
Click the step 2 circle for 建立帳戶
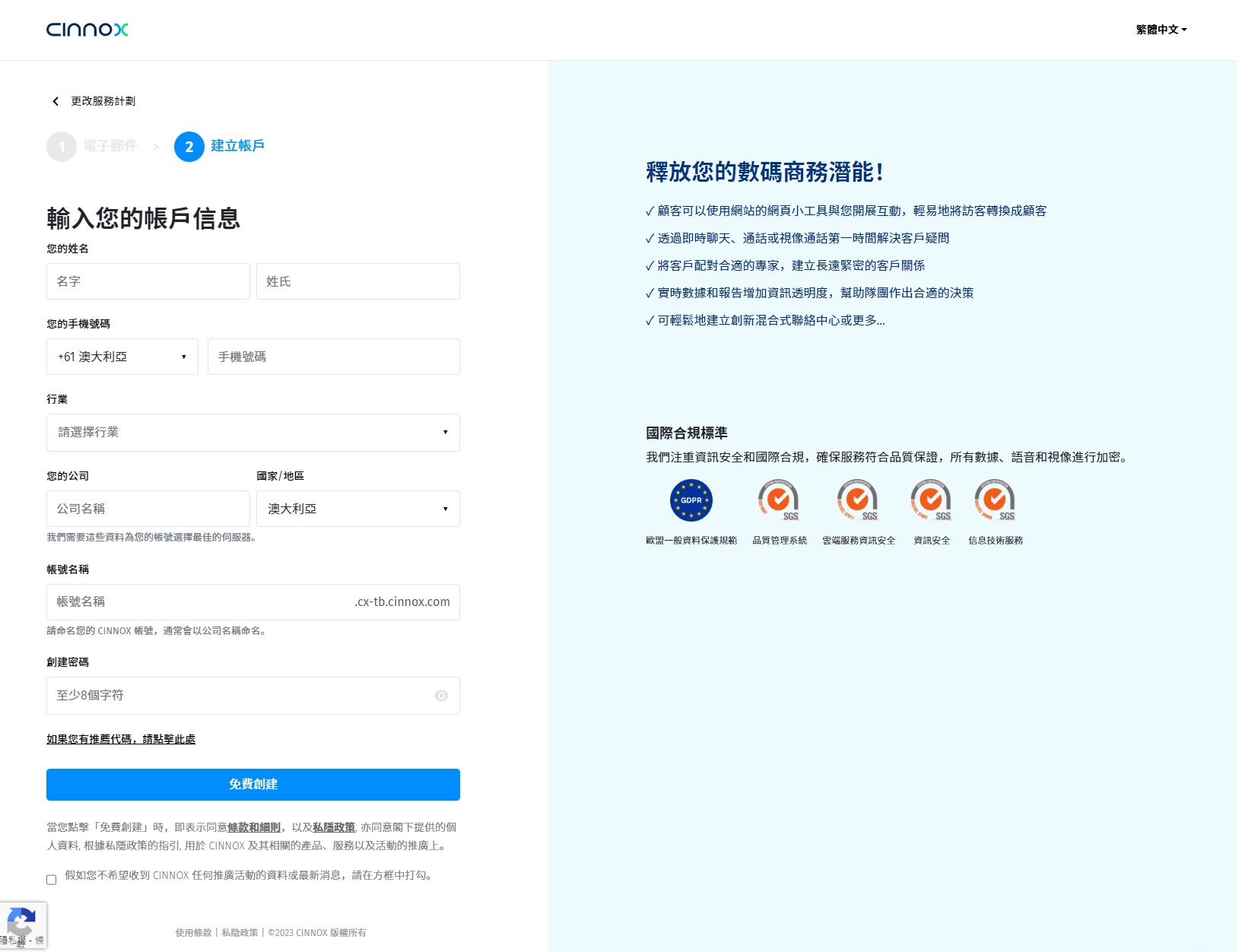click(x=189, y=147)
